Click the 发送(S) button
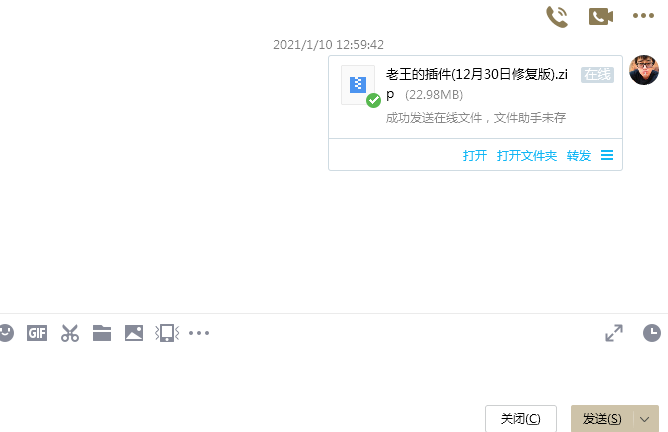This screenshot has height=432, width=668. (x=602, y=419)
